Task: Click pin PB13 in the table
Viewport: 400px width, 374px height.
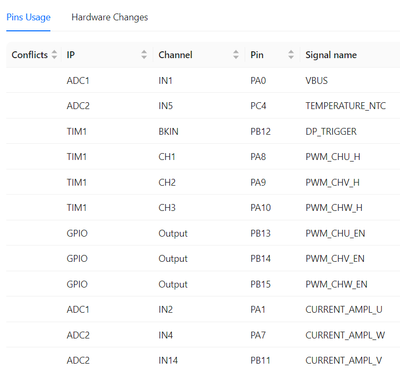Action: coord(260,233)
